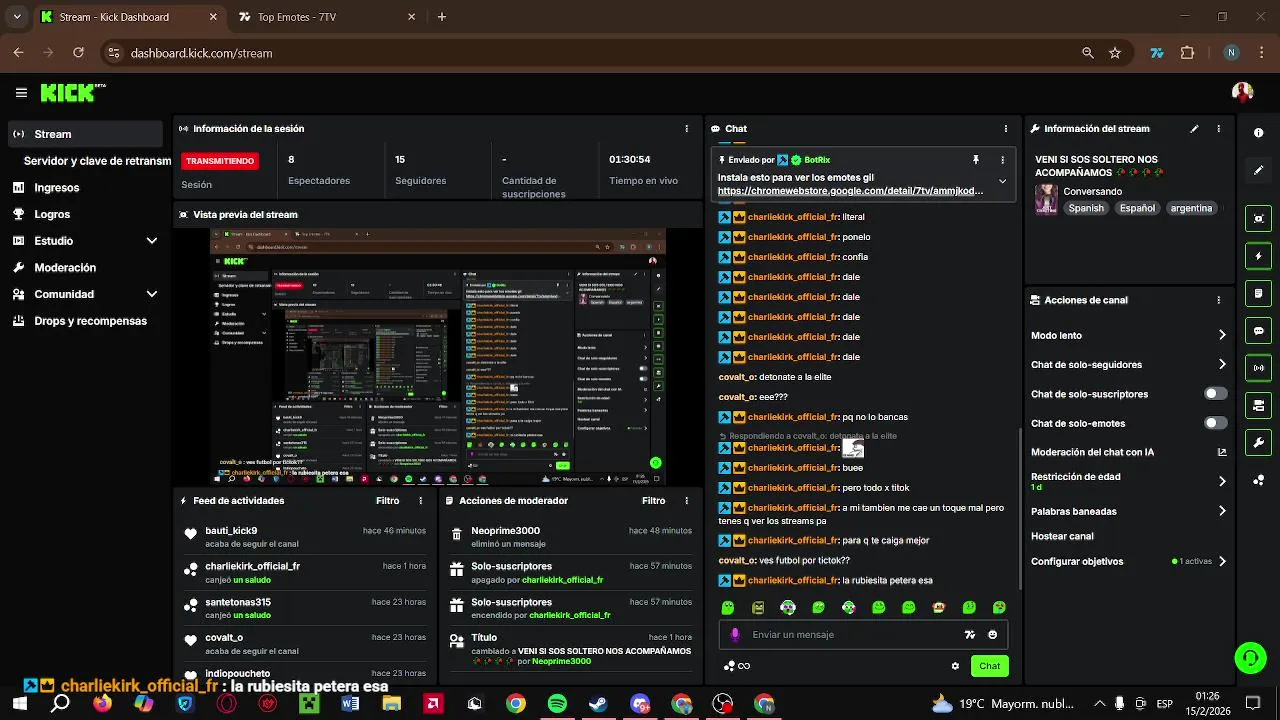Viewport: 1280px width, 720px height.
Task: Open the chromewebstore link in pinned message
Action: pyautogui.click(x=850, y=191)
